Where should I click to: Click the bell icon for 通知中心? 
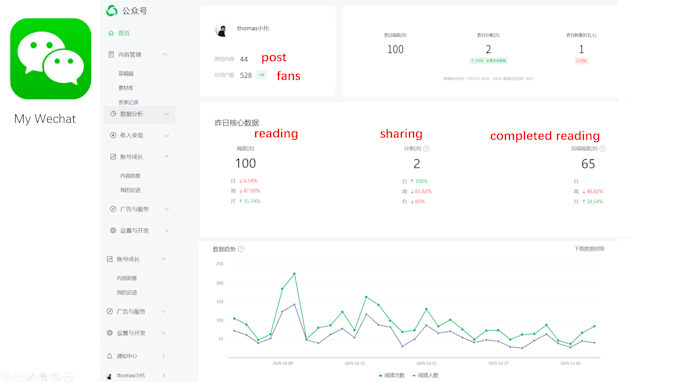109,356
